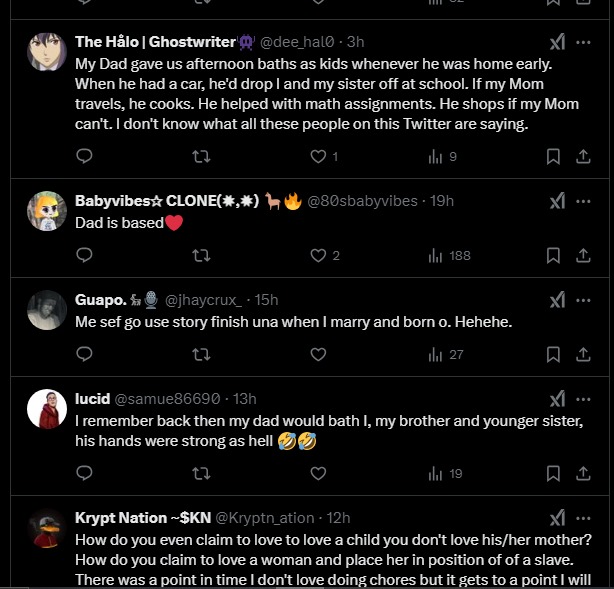Bookmark The Hålo Ghostwriter's tweet

pyautogui.click(x=553, y=156)
